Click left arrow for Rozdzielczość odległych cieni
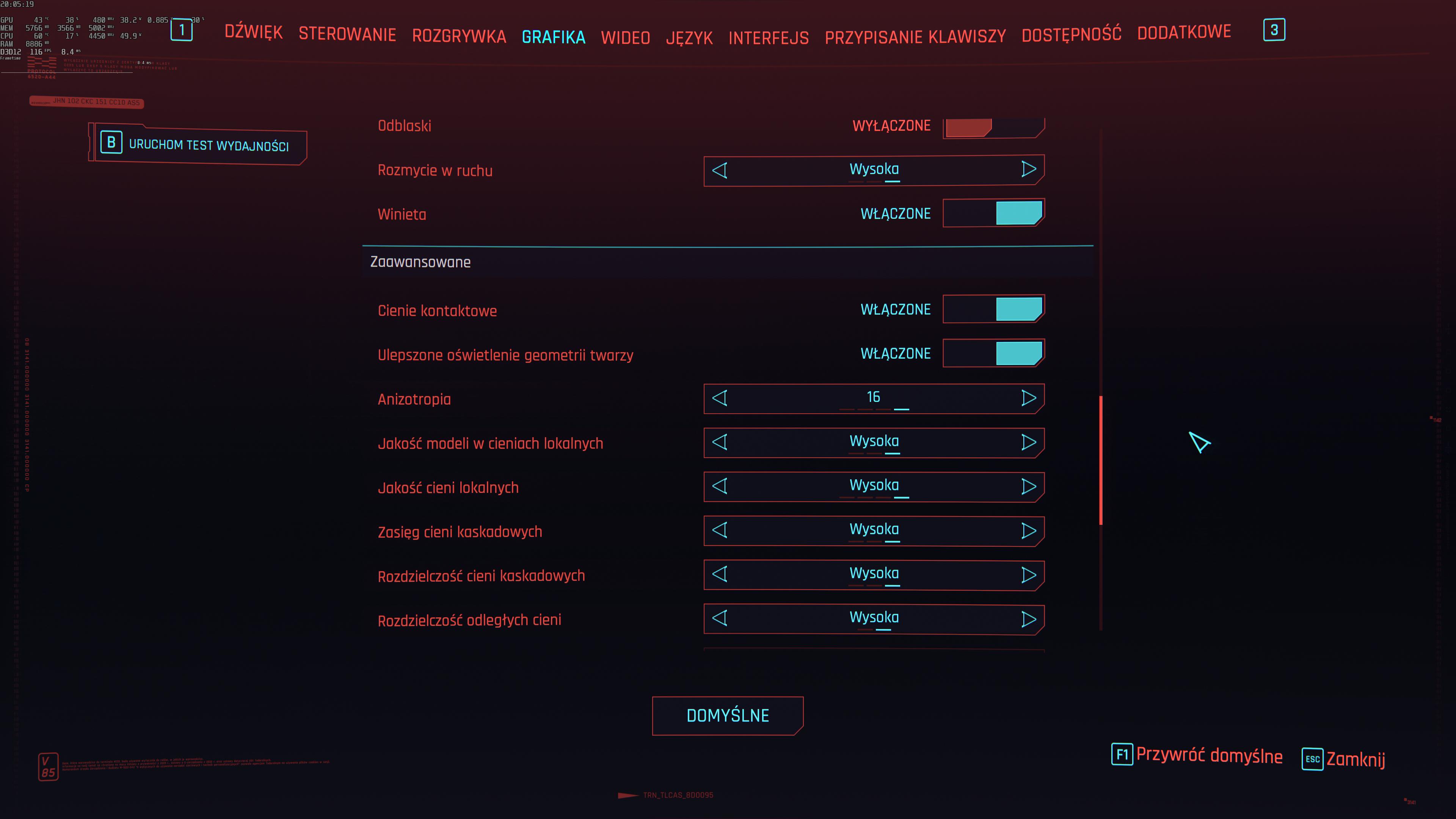1456x819 pixels. [720, 618]
